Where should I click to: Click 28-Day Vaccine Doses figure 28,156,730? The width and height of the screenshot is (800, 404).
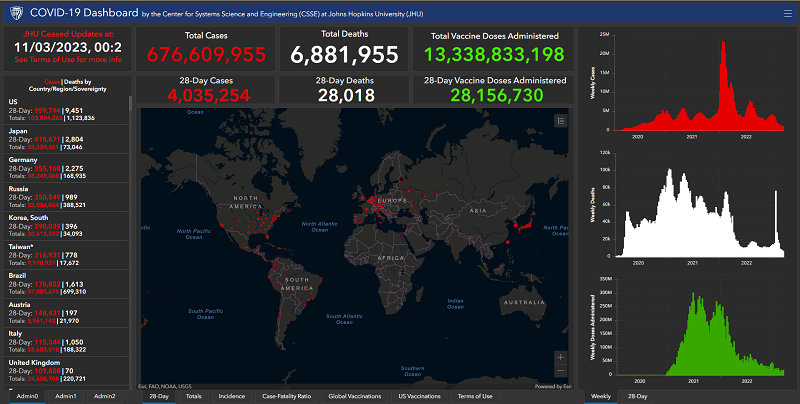[x=496, y=95]
